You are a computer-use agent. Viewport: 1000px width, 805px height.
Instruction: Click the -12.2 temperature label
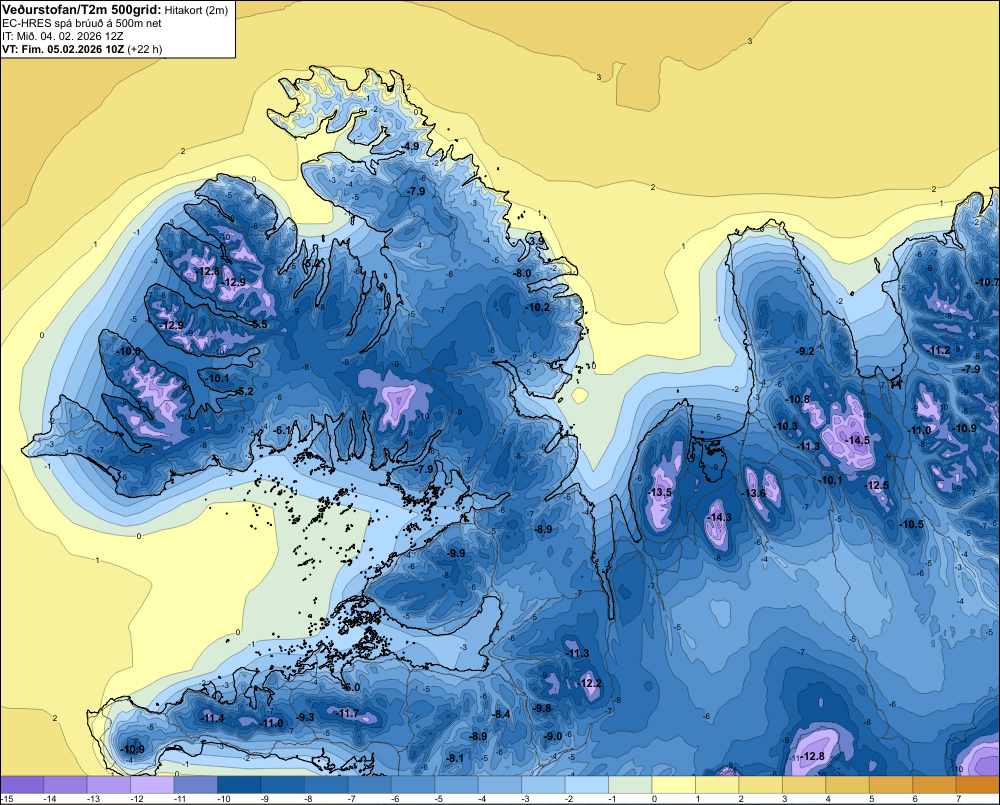[591, 684]
